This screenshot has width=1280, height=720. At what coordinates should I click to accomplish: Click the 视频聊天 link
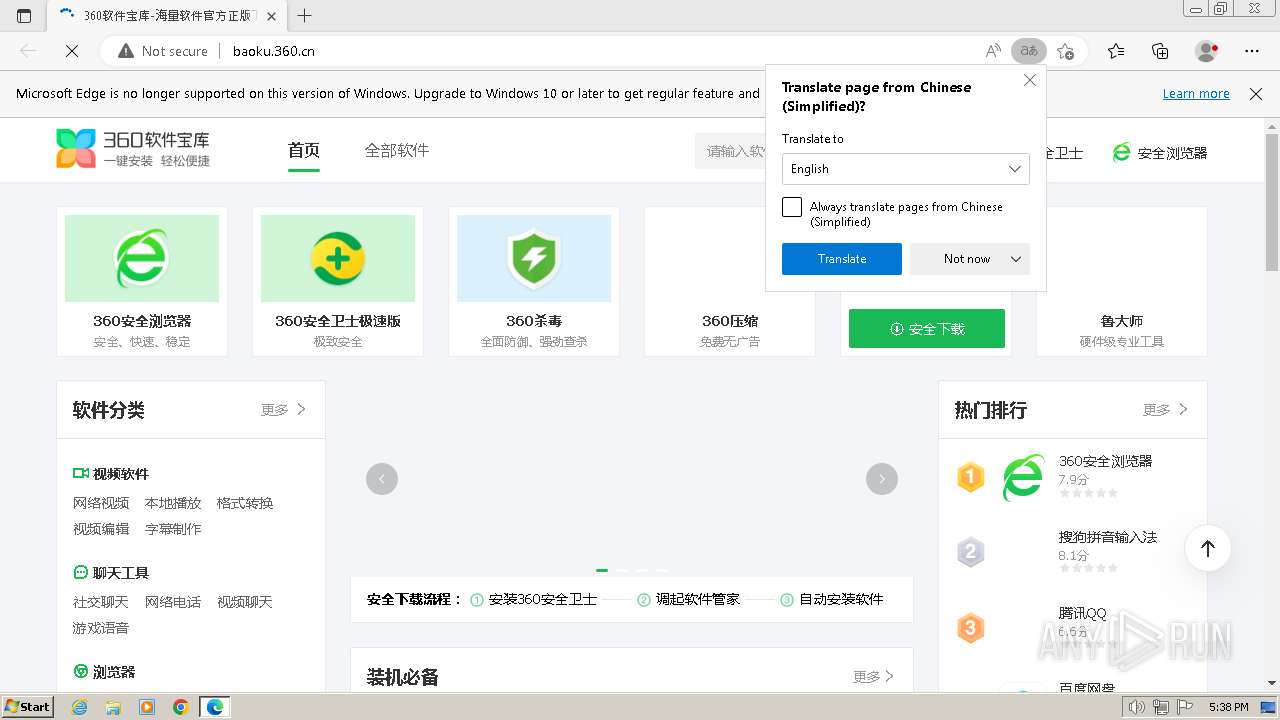click(245, 602)
